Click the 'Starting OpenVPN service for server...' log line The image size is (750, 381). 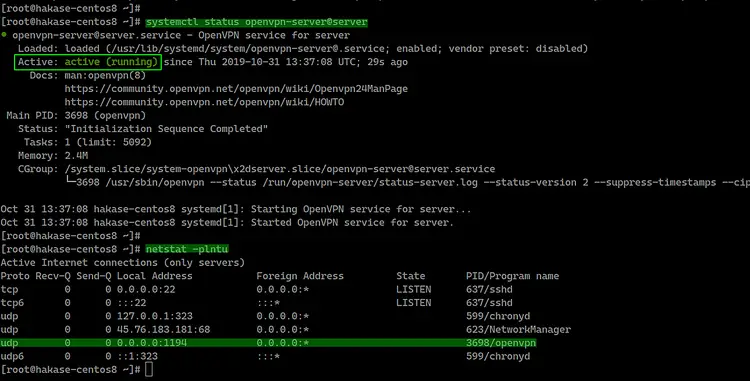[x=235, y=209]
